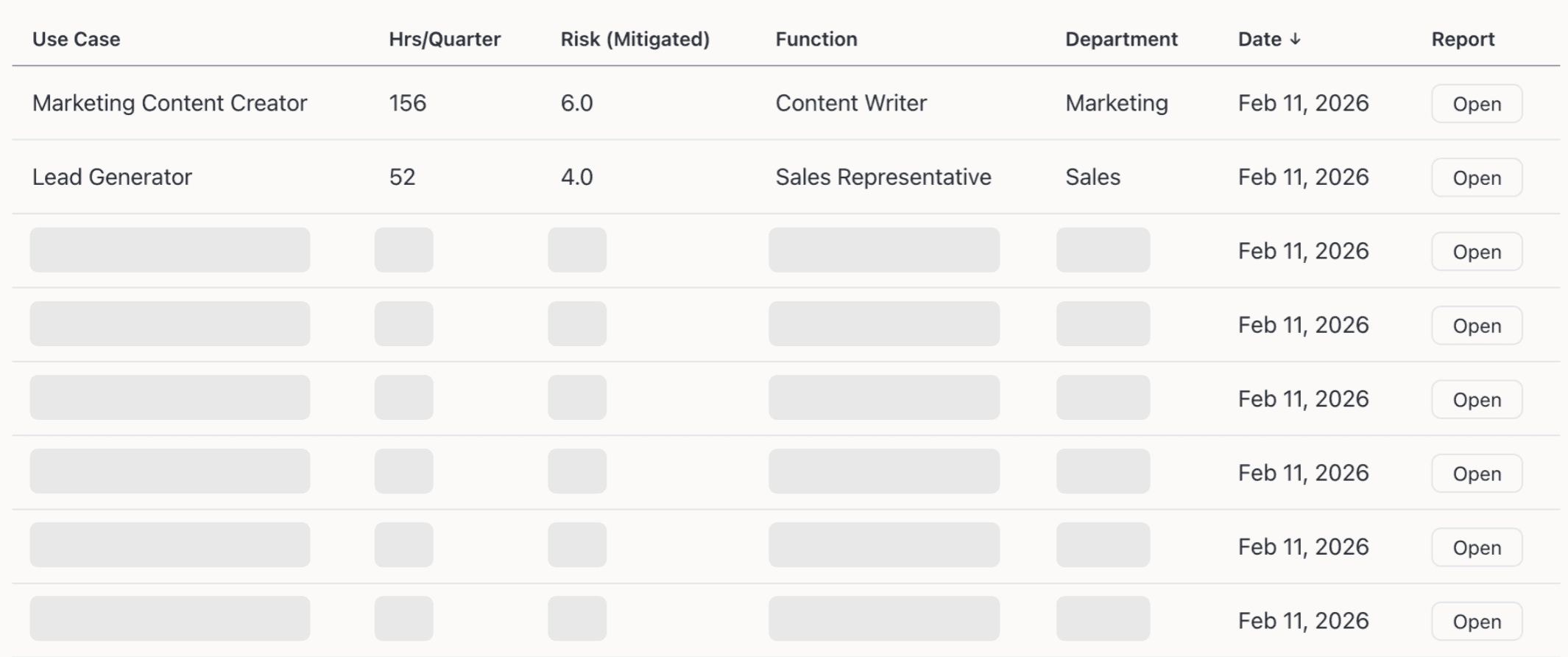This screenshot has height=657, width=1568.
Task: Click the Department column header
Action: point(1120,39)
